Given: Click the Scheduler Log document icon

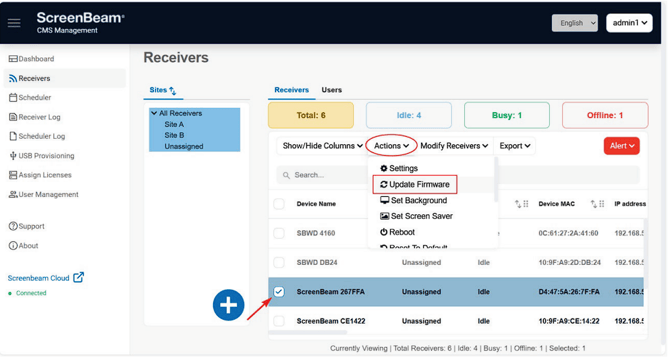Looking at the screenshot, I should pyautogui.click(x=13, y=136).
